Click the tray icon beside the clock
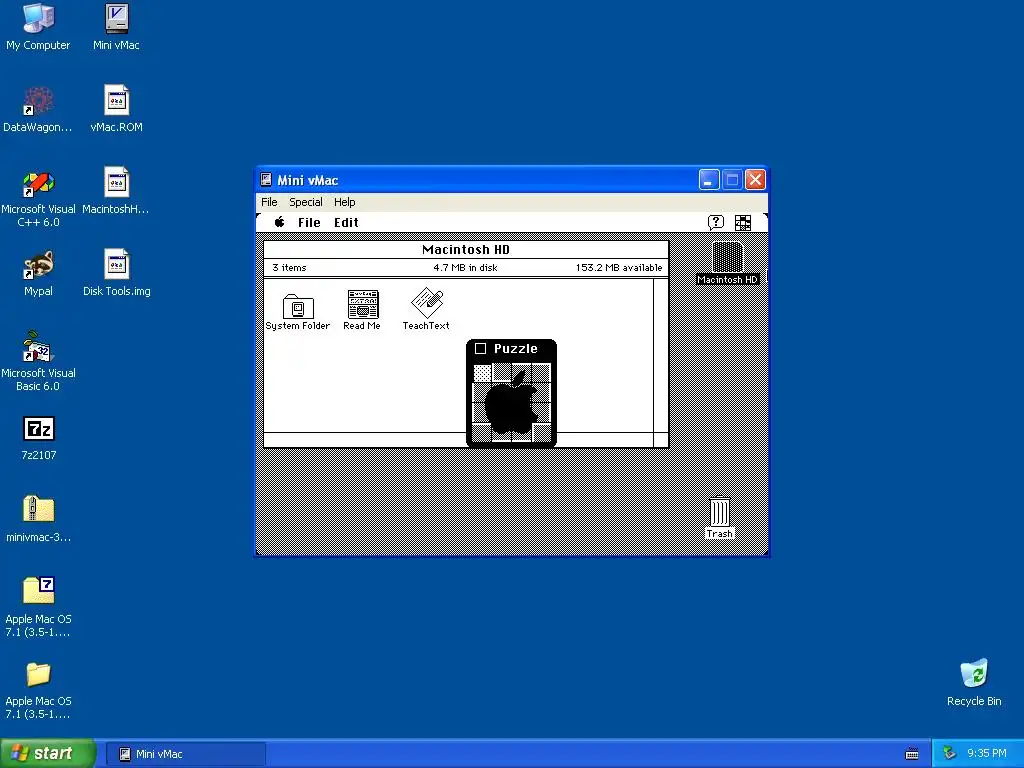 click(949, 753)
